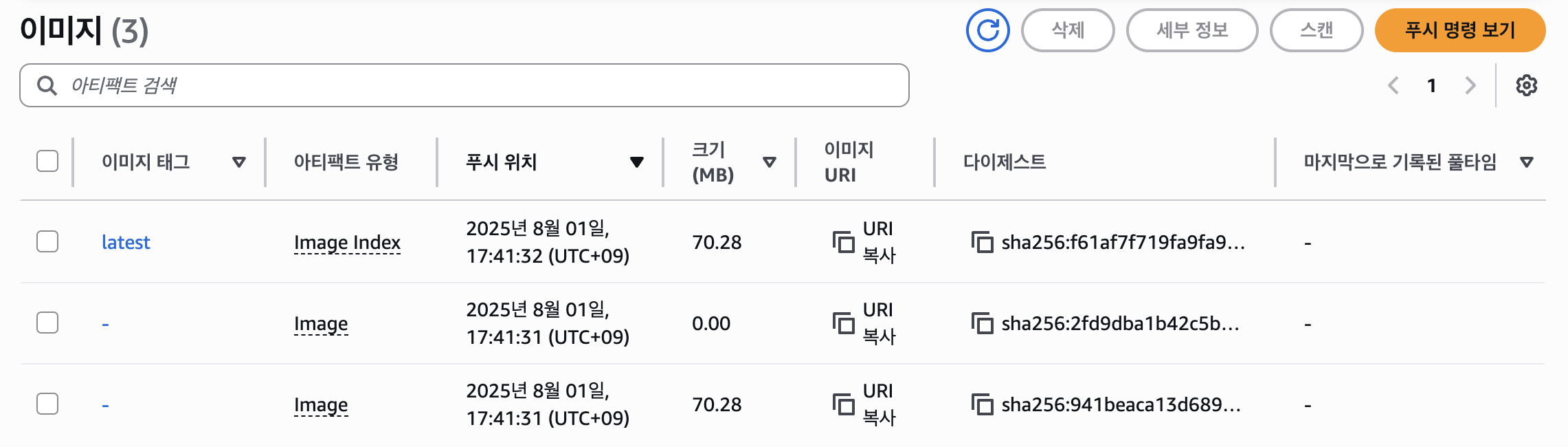Image resolution: width=1568 pixels, height=447 pixels.
Task: Copy URI of the latest image
Action: tap(843, 242)
